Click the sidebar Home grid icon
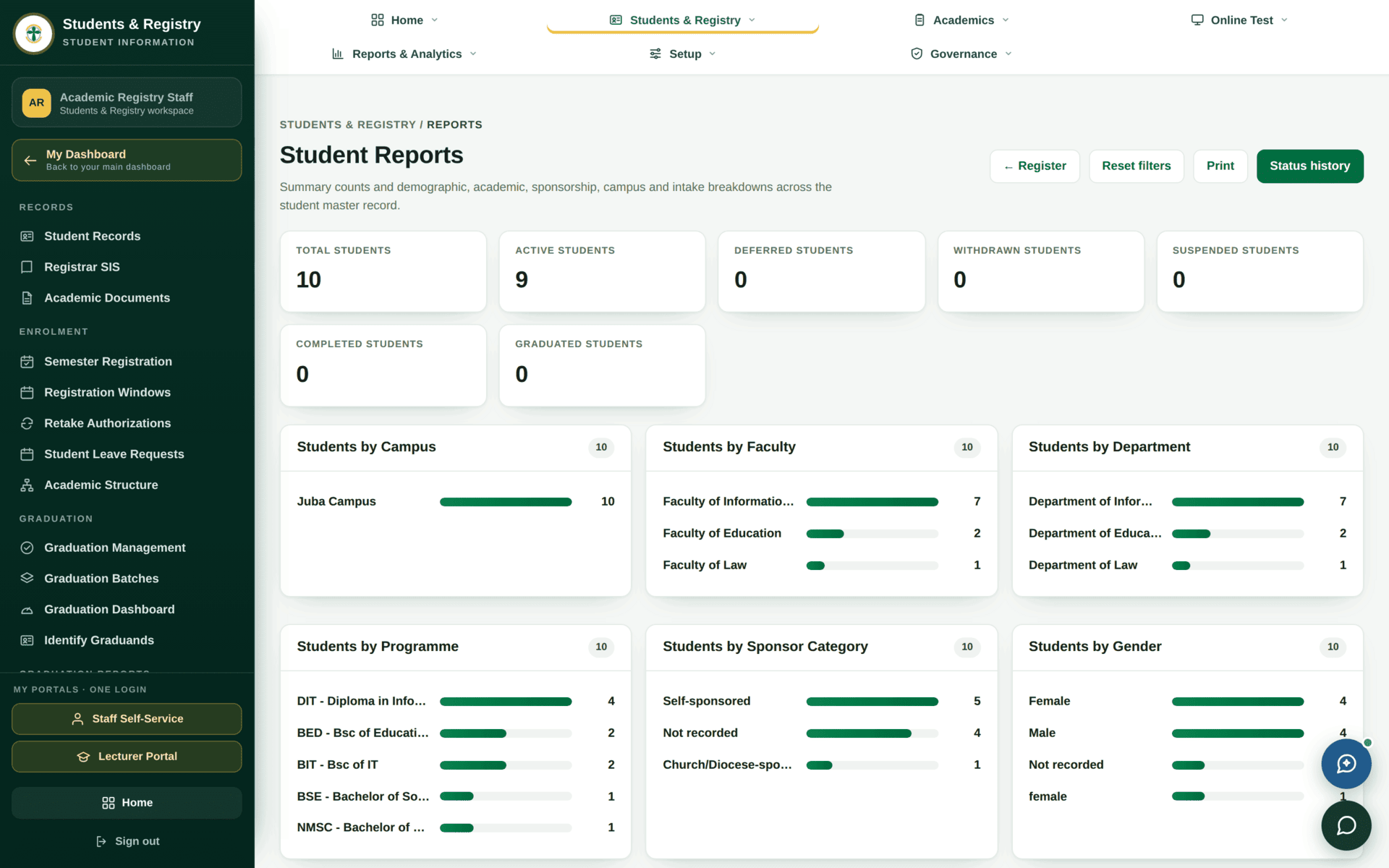This screenshot has width=1389, height=868. 109,803
